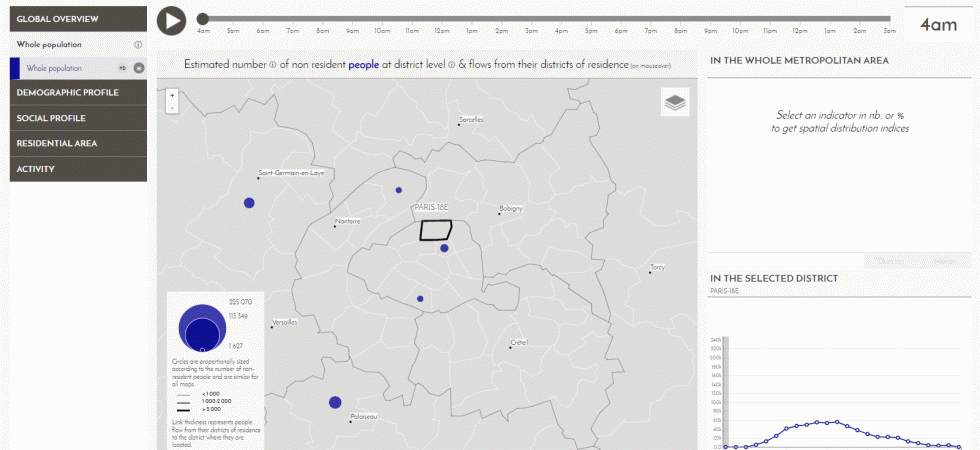
Task: Open the Activity menu section
Action: pos(78,169)
